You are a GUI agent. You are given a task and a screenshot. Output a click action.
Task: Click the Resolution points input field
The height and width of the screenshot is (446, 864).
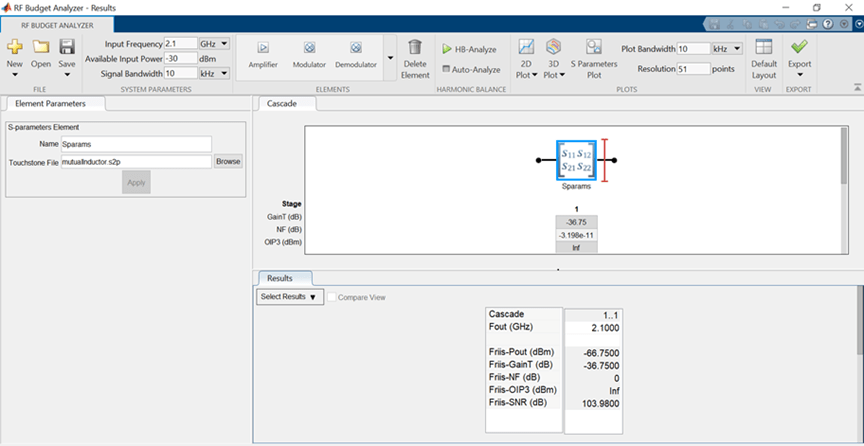pyautogui.click(x=693, y=69)
